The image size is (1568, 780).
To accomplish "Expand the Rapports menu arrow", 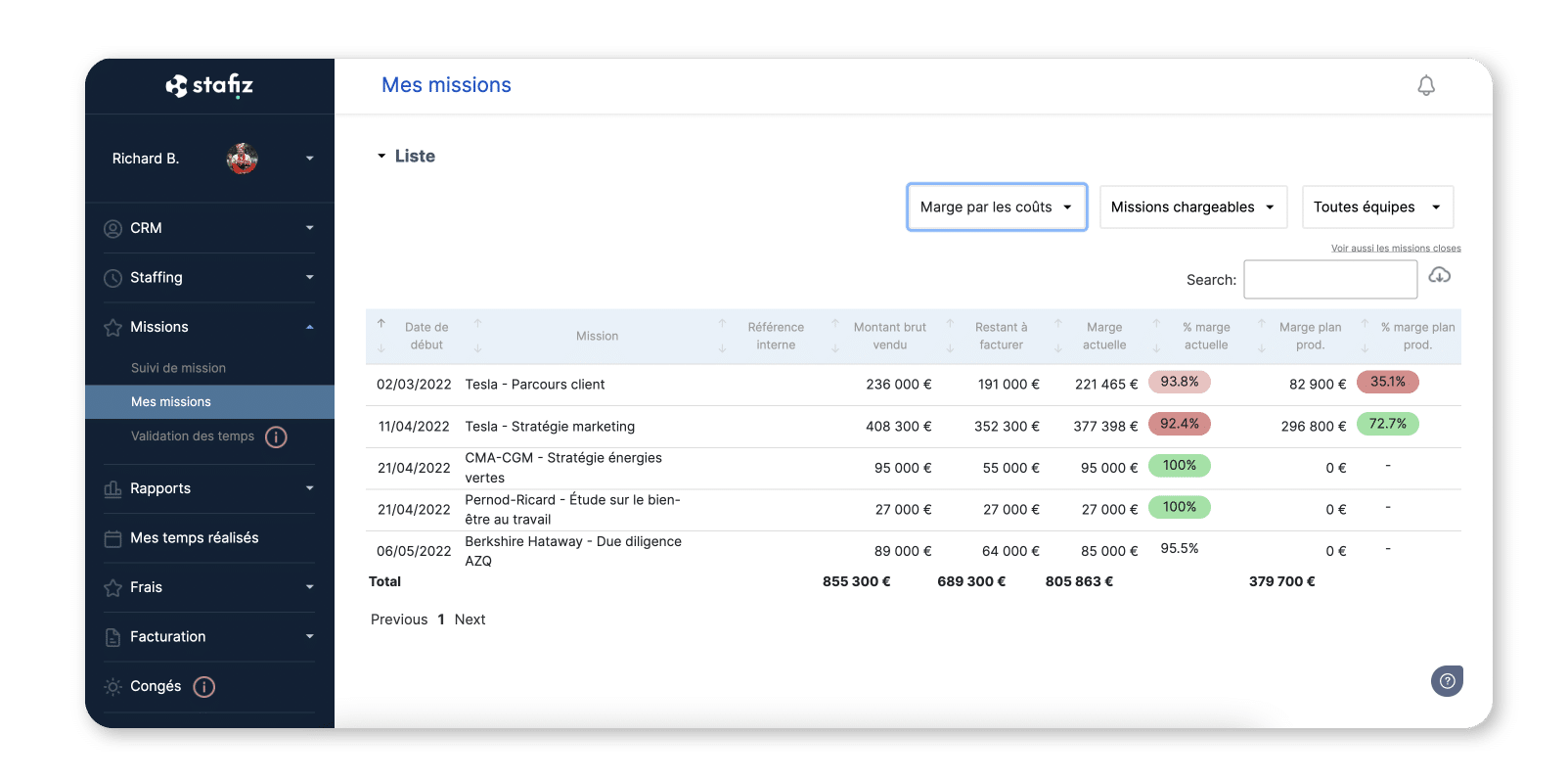I will [x=310, y=488].
